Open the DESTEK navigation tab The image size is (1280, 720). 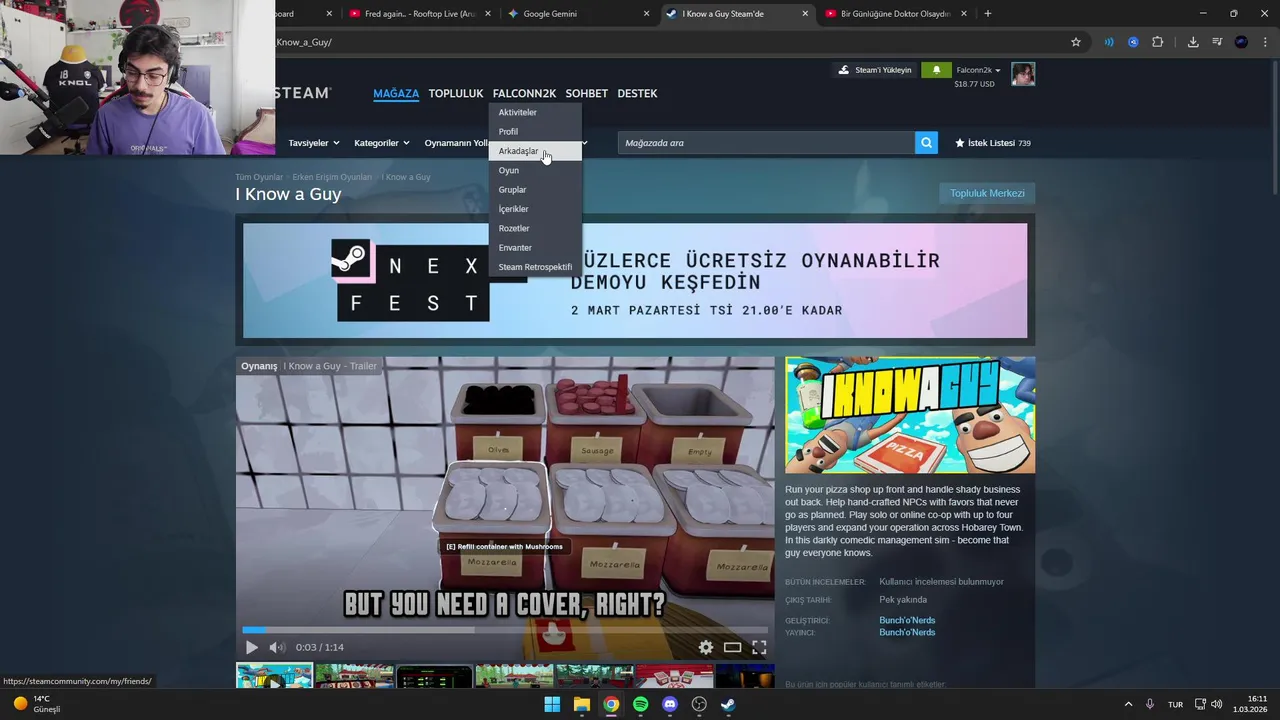[637, 94]
